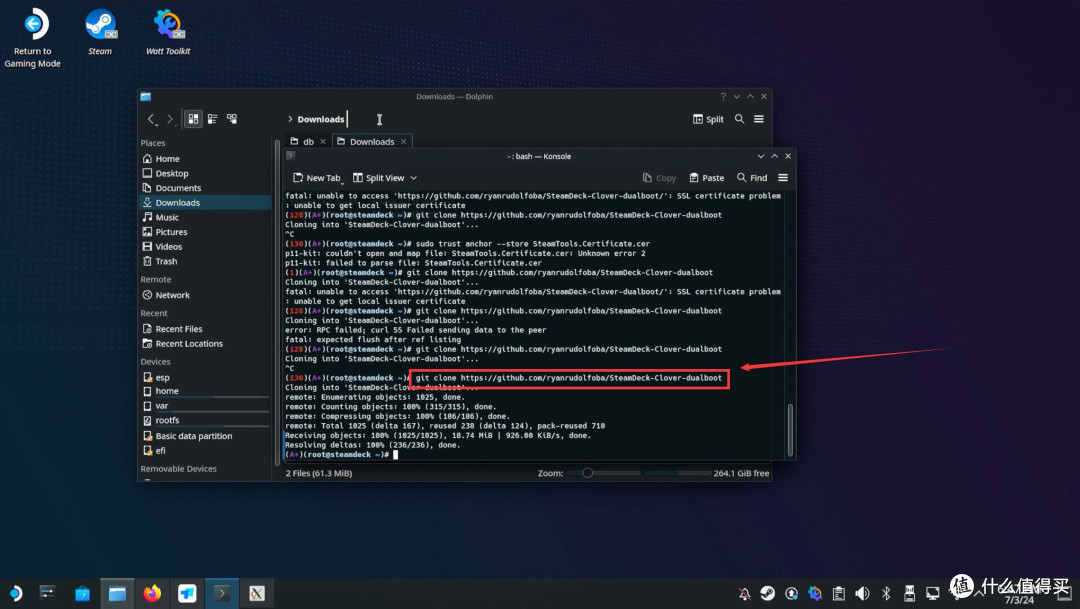Click the 2 Files (61.3 MiB) status text
The image size is (1080, 609).
[x=319, y=473]
